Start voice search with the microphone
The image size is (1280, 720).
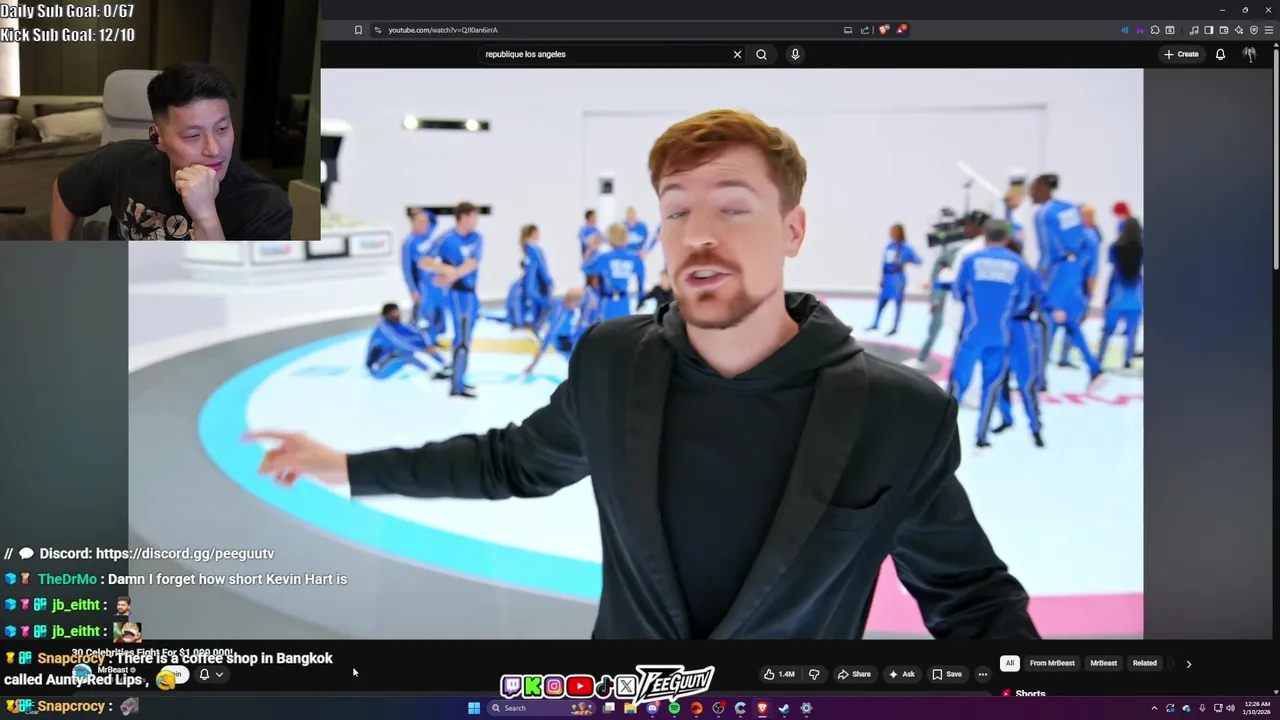795,54
